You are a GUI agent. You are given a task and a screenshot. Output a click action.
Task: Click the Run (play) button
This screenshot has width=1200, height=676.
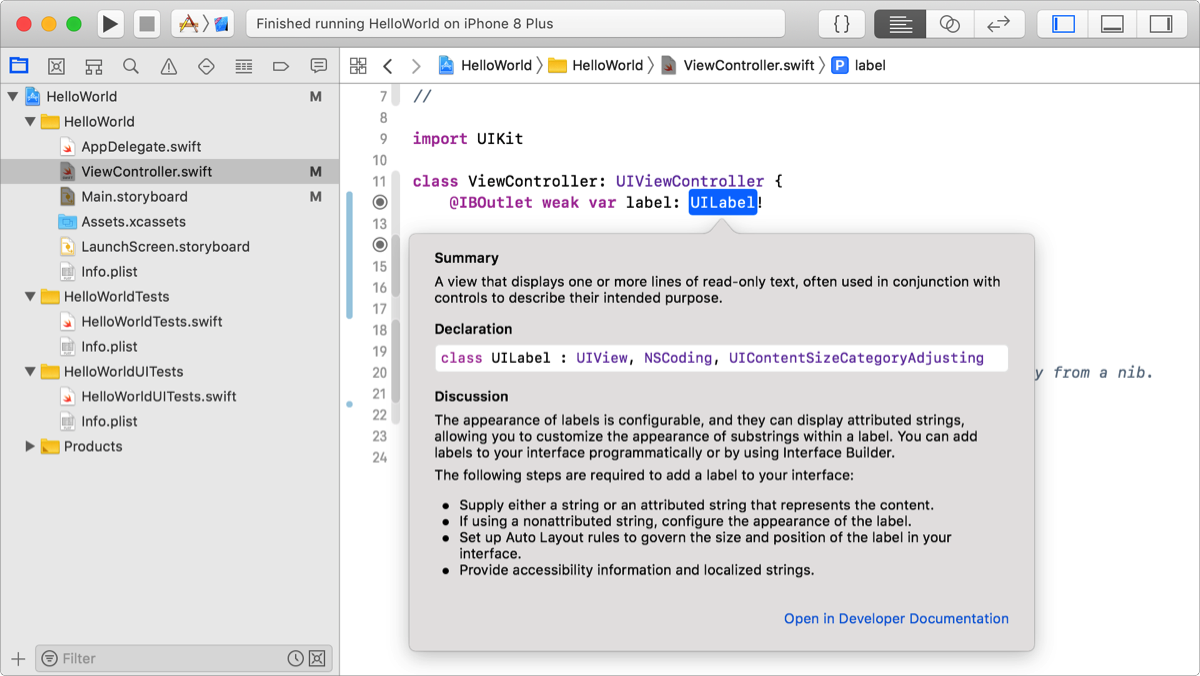pos(110,24)
